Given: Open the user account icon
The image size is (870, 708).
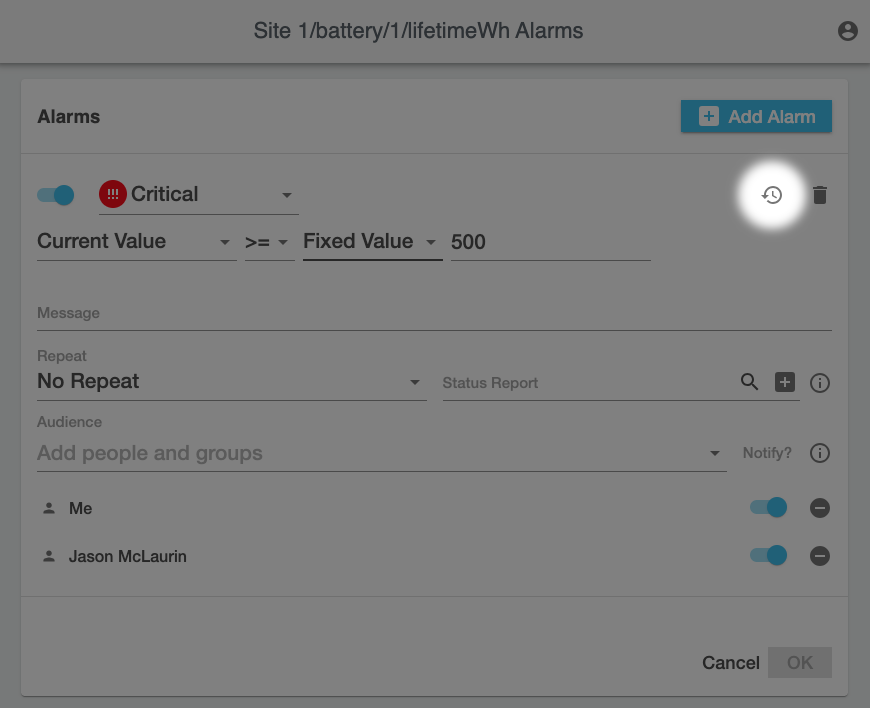Looking at the screenshot, I should [x=847, y=31].
